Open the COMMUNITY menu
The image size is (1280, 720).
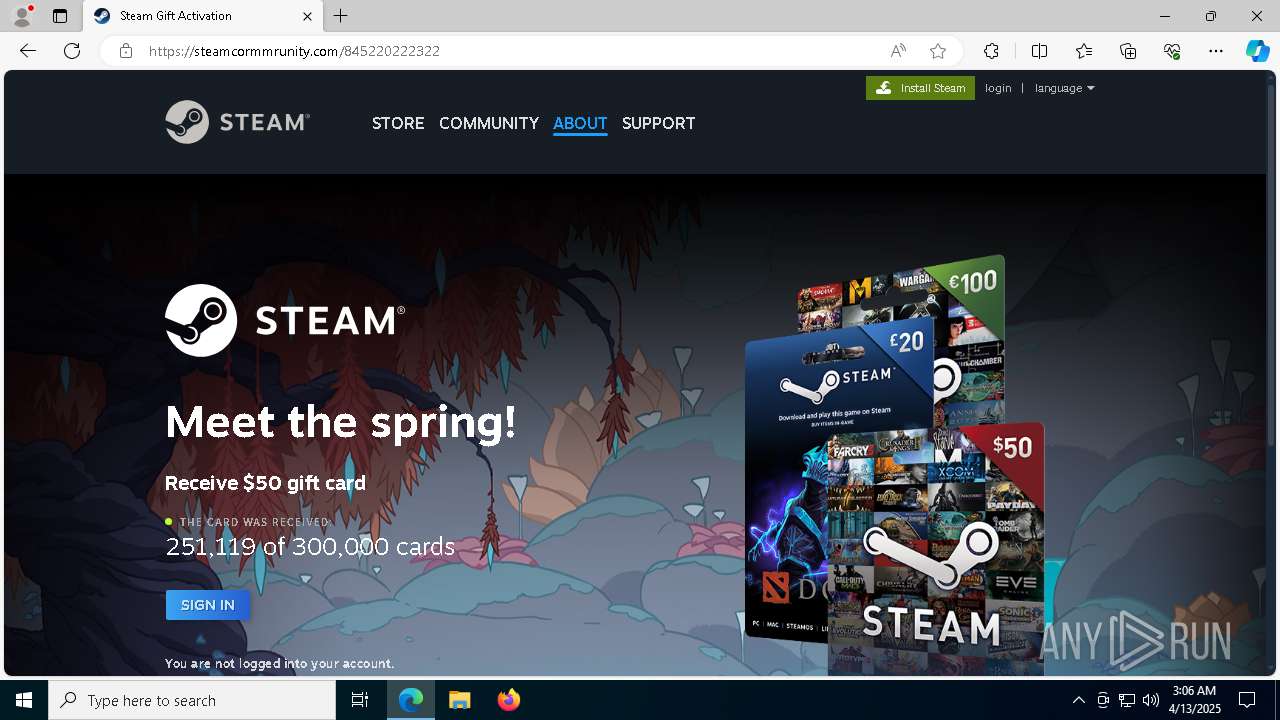[489, 123]
